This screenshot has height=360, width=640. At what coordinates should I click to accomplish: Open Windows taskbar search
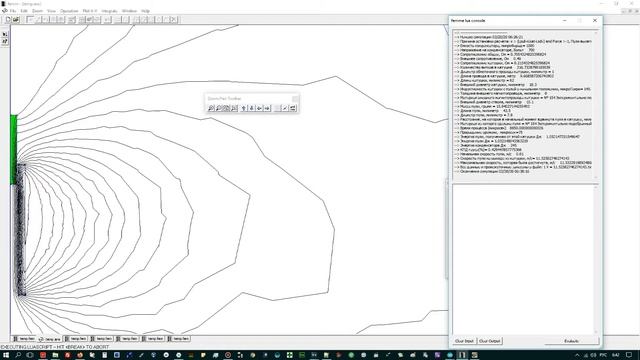[18, 355]
